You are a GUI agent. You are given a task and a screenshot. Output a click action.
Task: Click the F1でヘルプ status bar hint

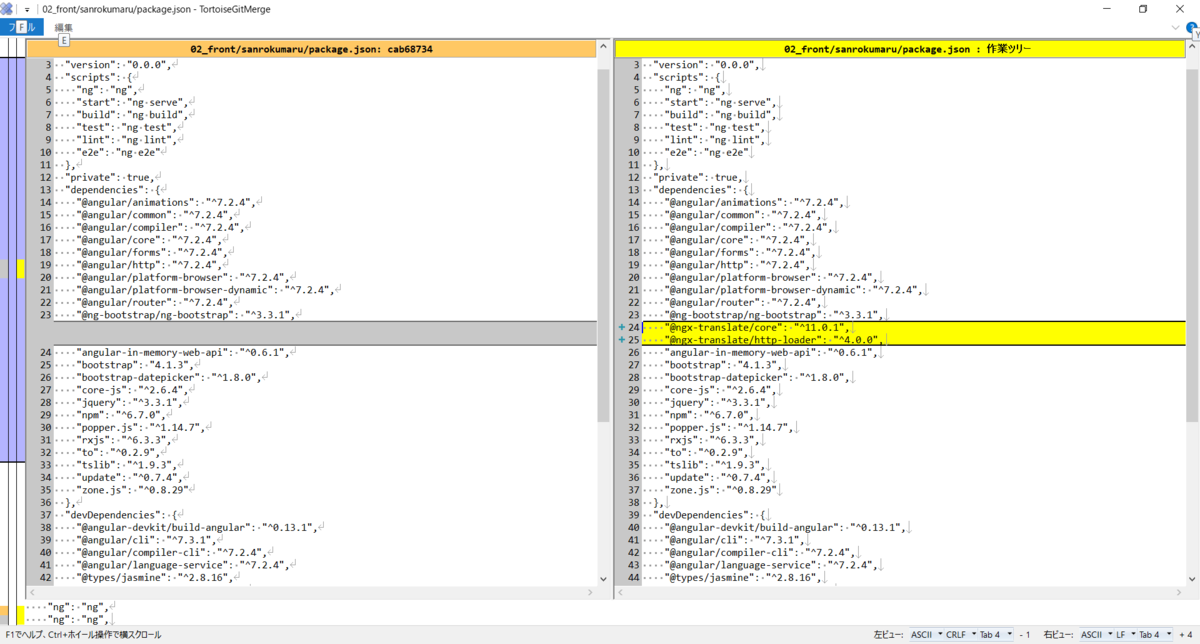[x=83, y=634]
